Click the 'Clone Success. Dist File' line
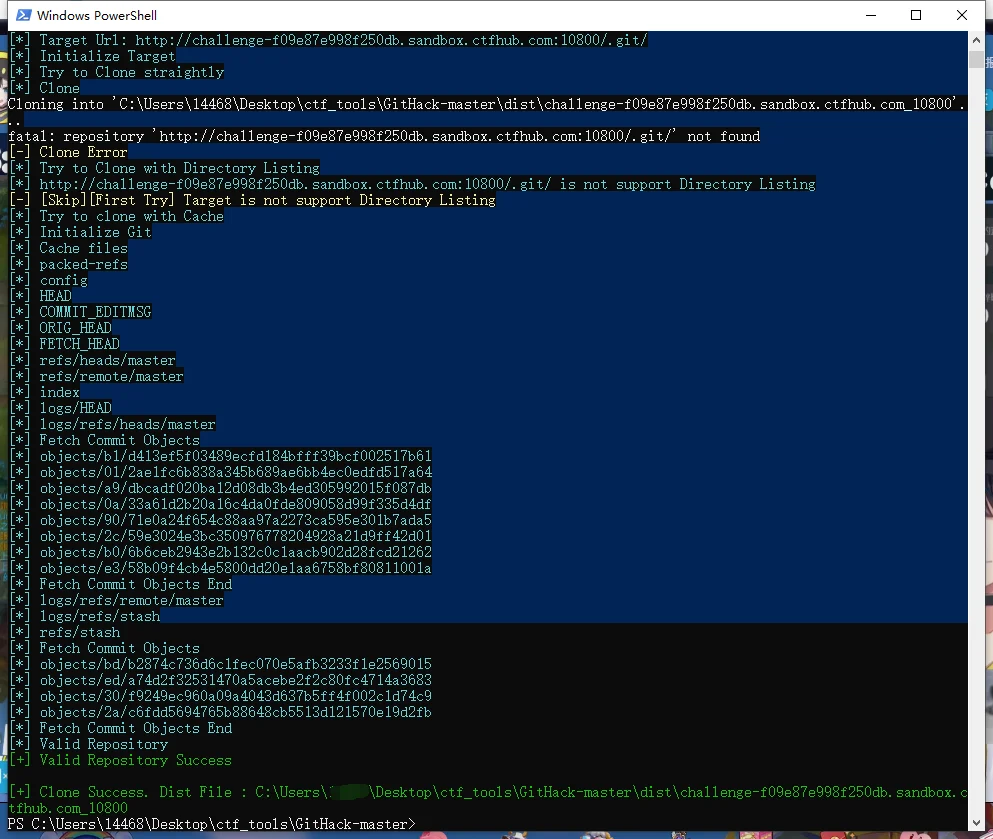Screen dimensions: 993x839 pos(480,792)
